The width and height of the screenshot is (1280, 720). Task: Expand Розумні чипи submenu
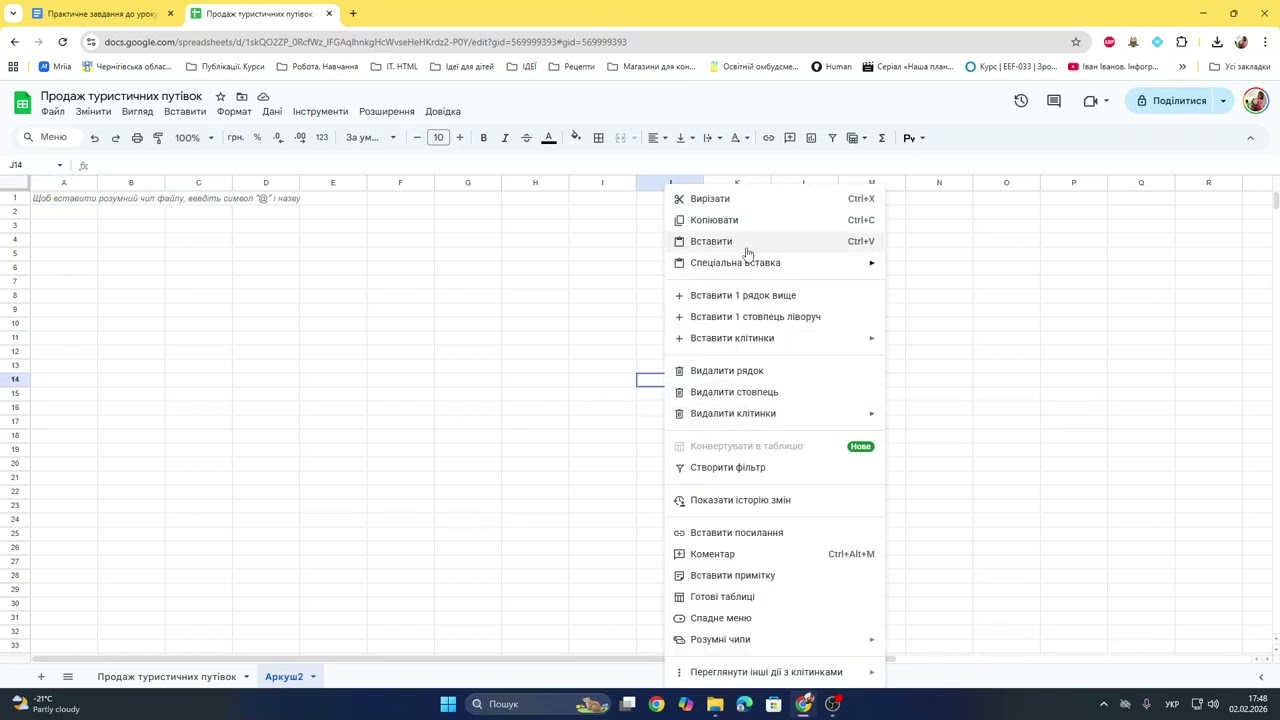775,640
